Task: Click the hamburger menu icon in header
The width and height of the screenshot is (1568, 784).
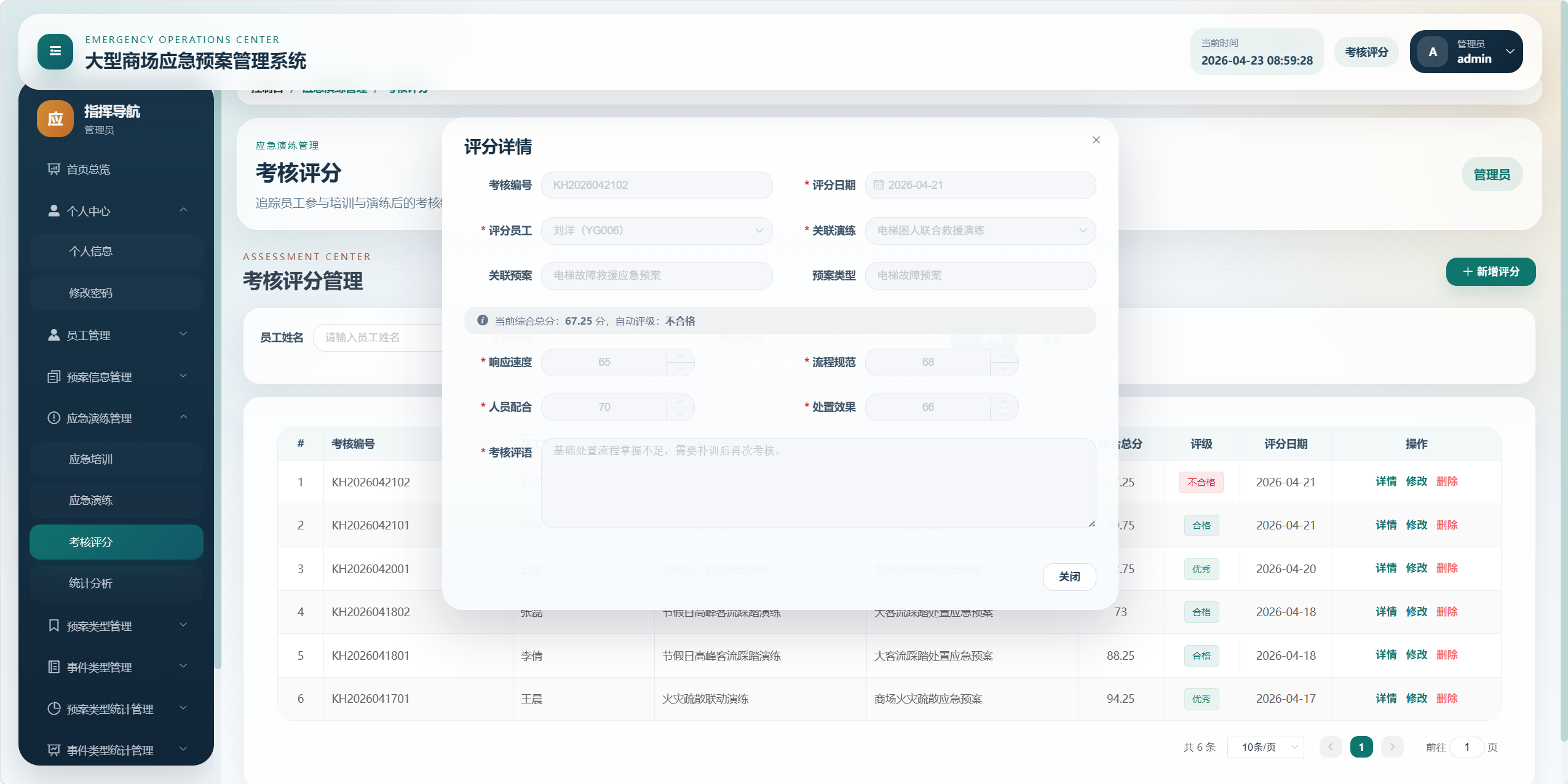Action: tap(55, 52)
